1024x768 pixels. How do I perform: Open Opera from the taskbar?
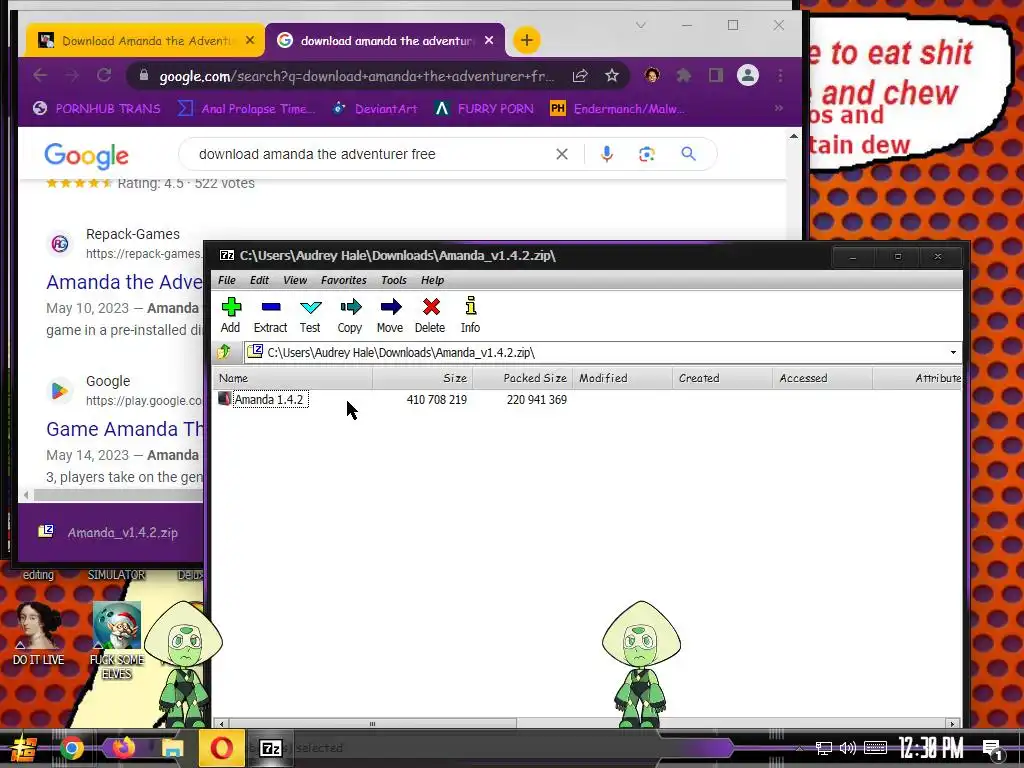221,748
